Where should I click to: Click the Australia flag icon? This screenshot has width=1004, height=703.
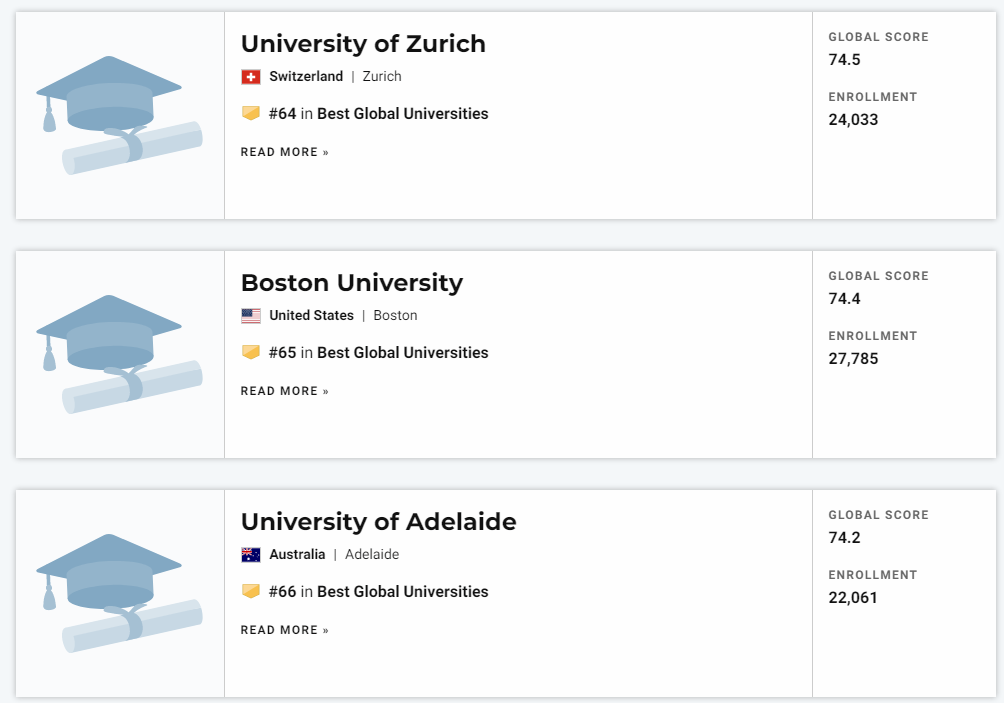click(x=251, y=554)
